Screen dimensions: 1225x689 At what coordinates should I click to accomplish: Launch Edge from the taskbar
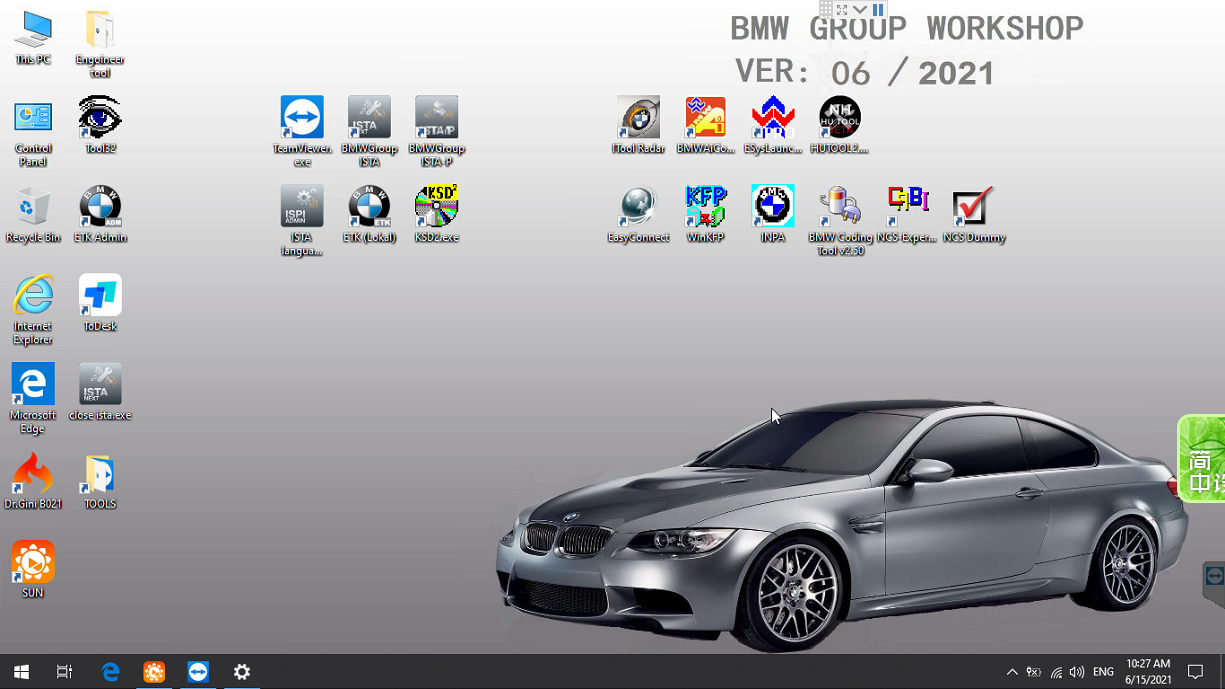(110, 672)
